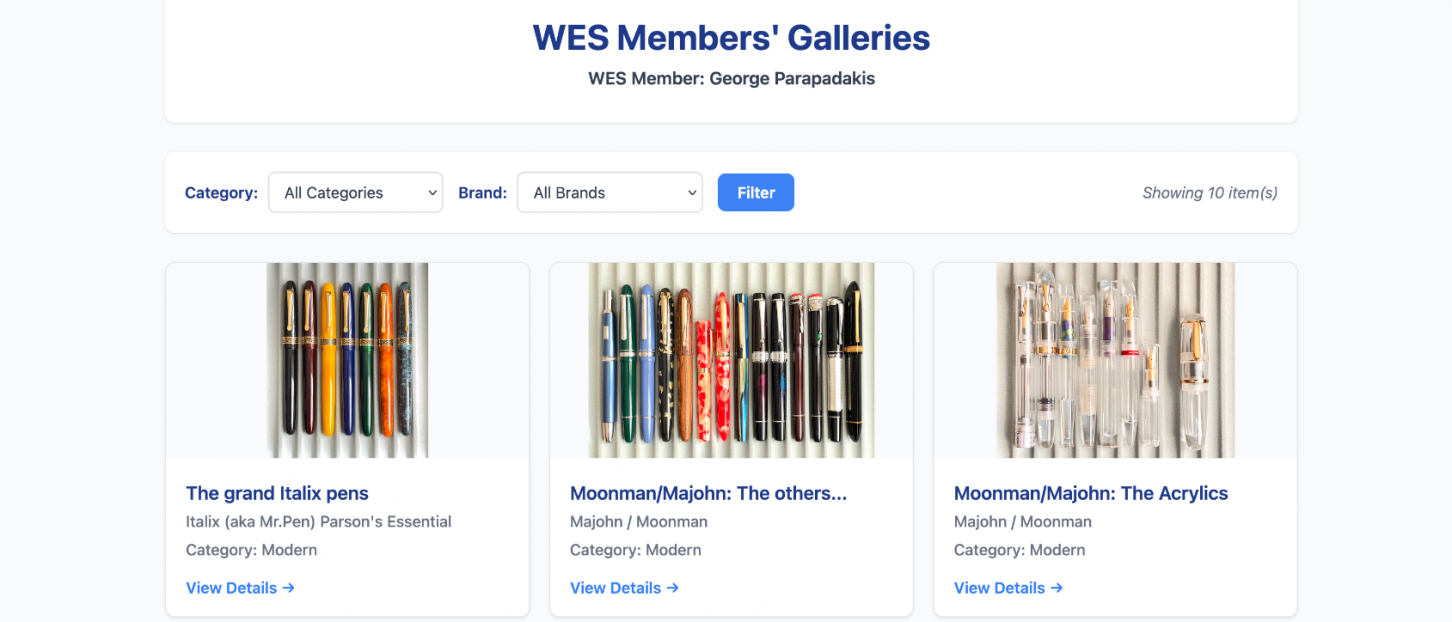This screenshot has height=622, width=1452.
Task: Open the Brand dropdown
Action: [x=609, y=192]
